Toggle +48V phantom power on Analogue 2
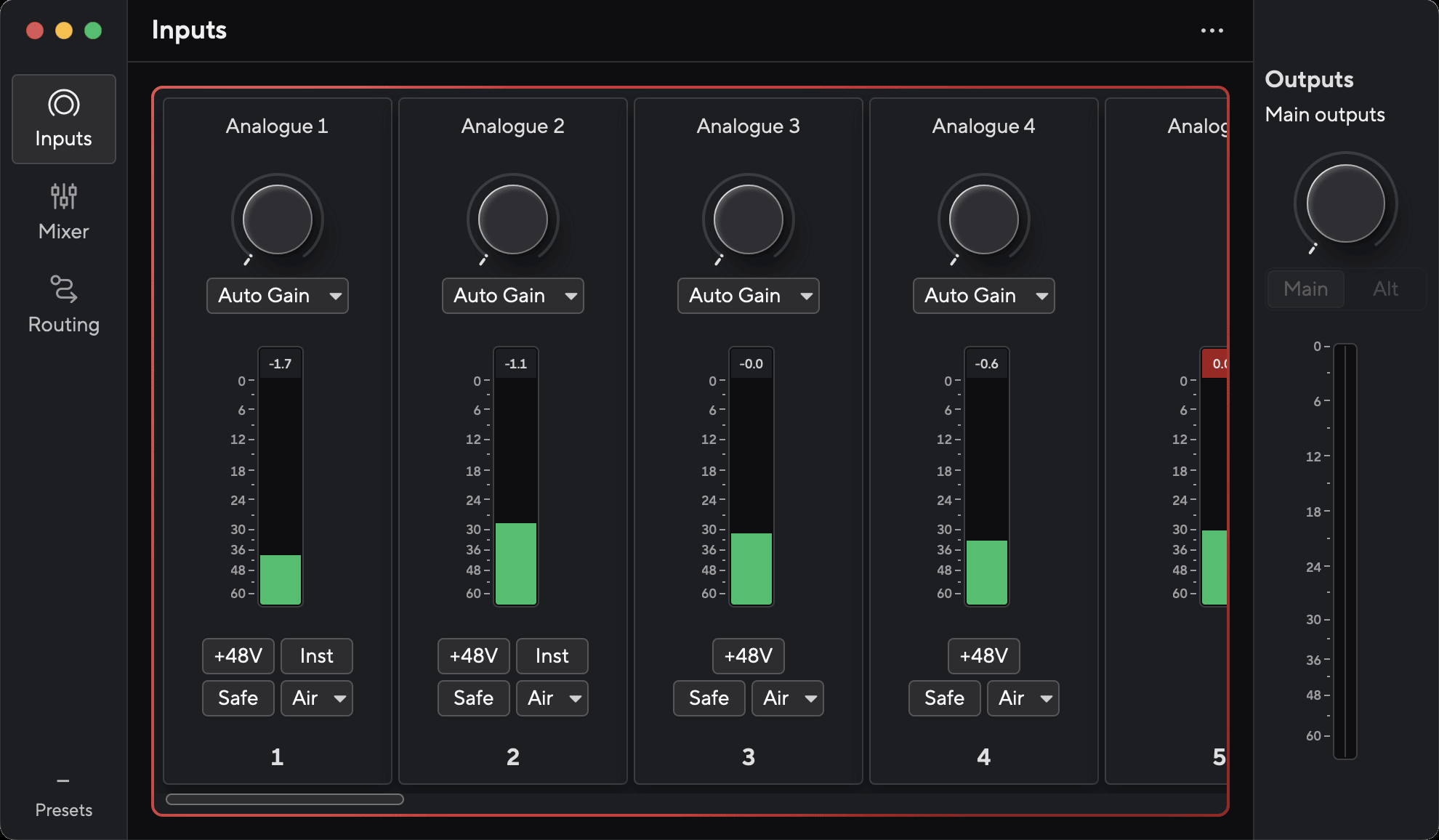This screenshot has height=840, width=1439. click(x=474, y=656)
